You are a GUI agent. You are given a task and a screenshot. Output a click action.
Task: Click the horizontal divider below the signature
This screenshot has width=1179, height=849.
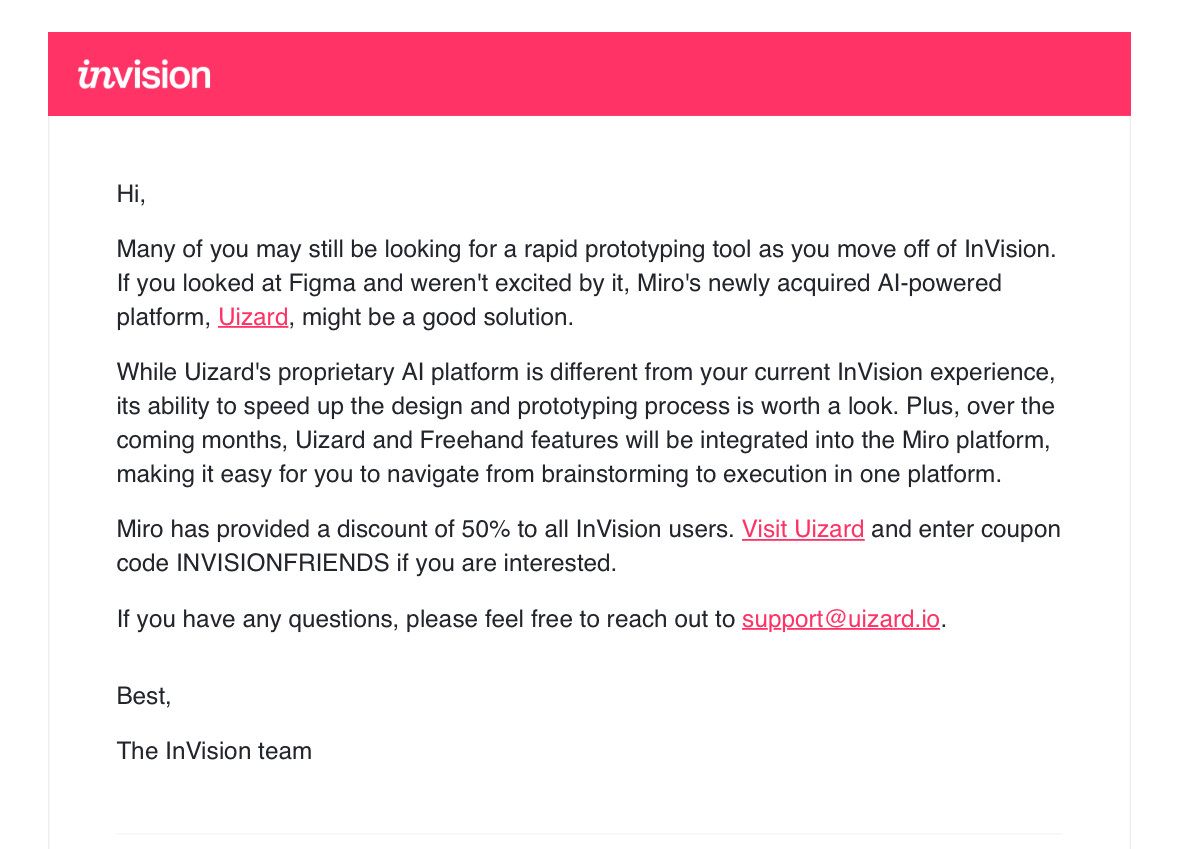(x=589, y=833)
